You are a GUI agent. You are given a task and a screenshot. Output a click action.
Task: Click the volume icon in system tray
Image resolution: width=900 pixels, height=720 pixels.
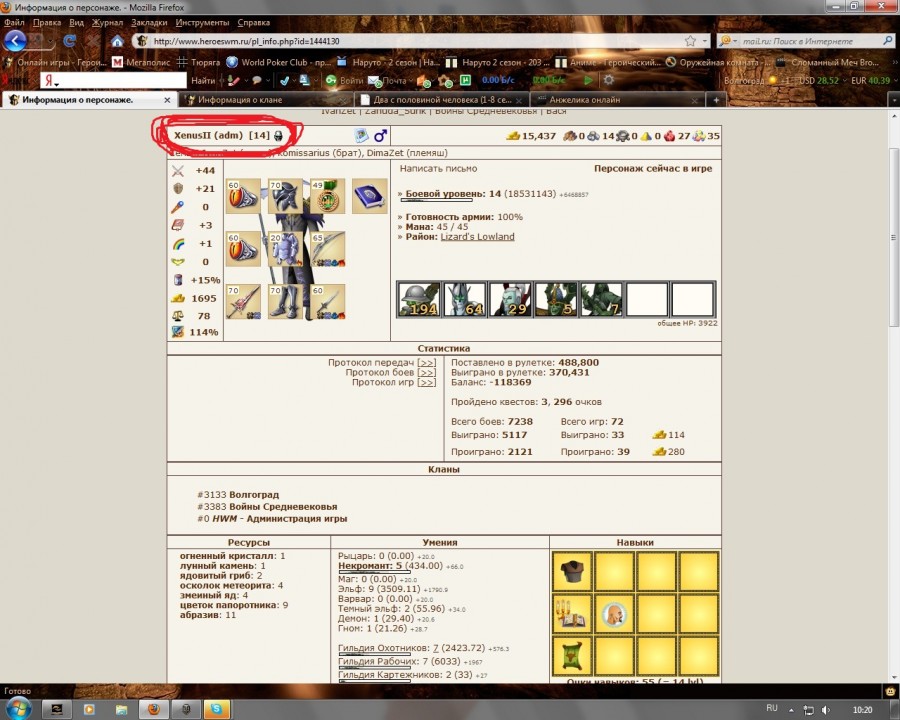(825, 710)
